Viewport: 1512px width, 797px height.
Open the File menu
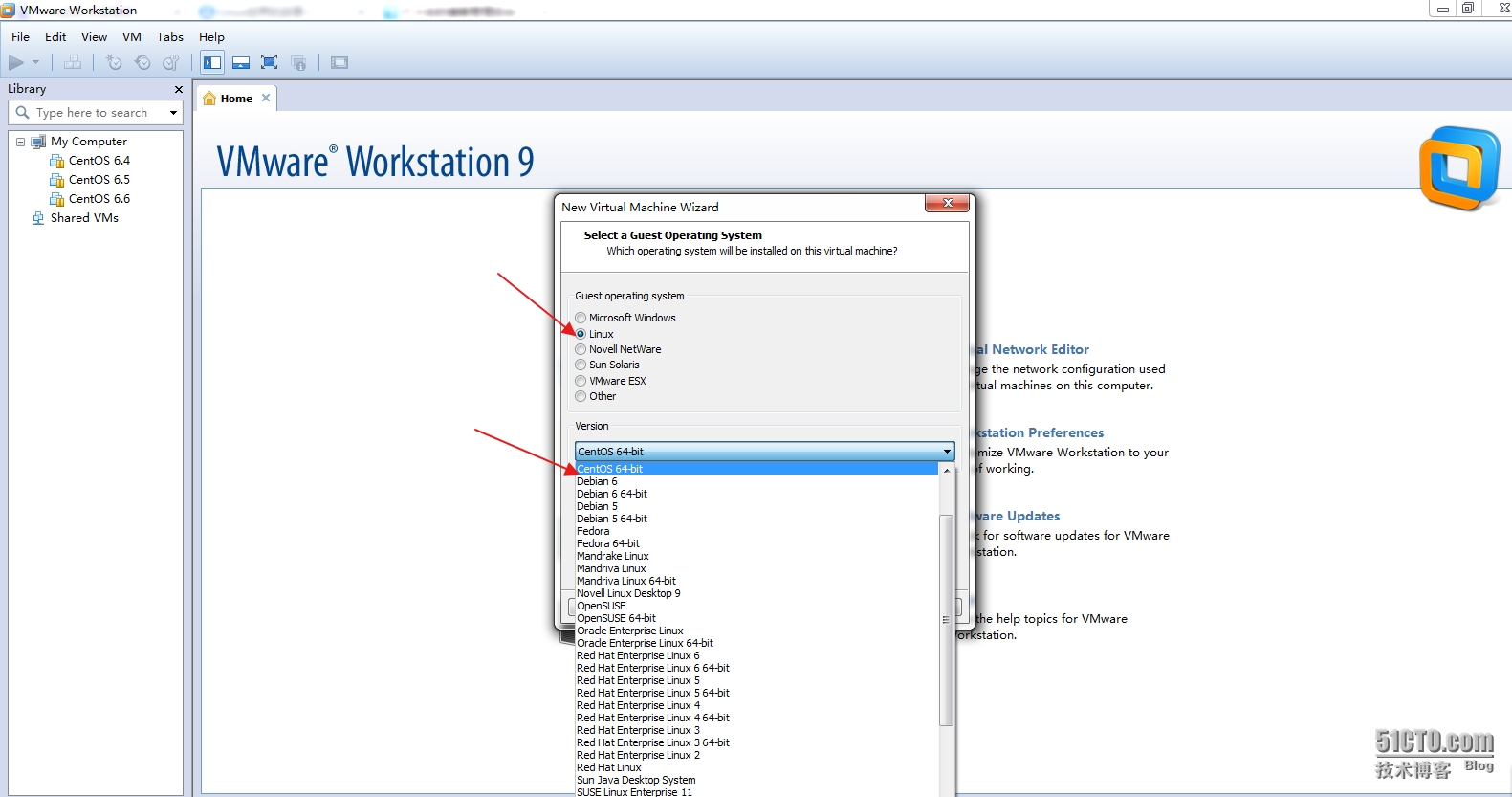20,37
